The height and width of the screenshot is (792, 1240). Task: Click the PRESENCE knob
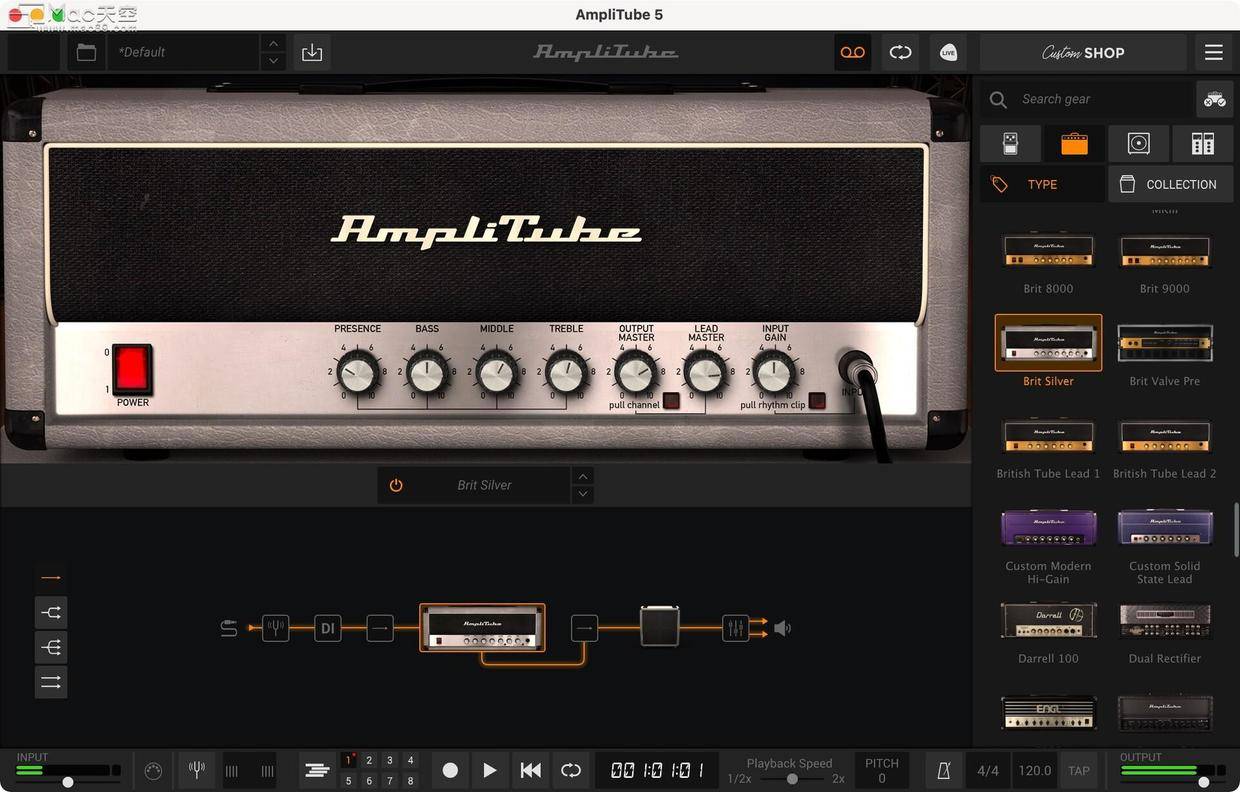(x=357, y=374)
